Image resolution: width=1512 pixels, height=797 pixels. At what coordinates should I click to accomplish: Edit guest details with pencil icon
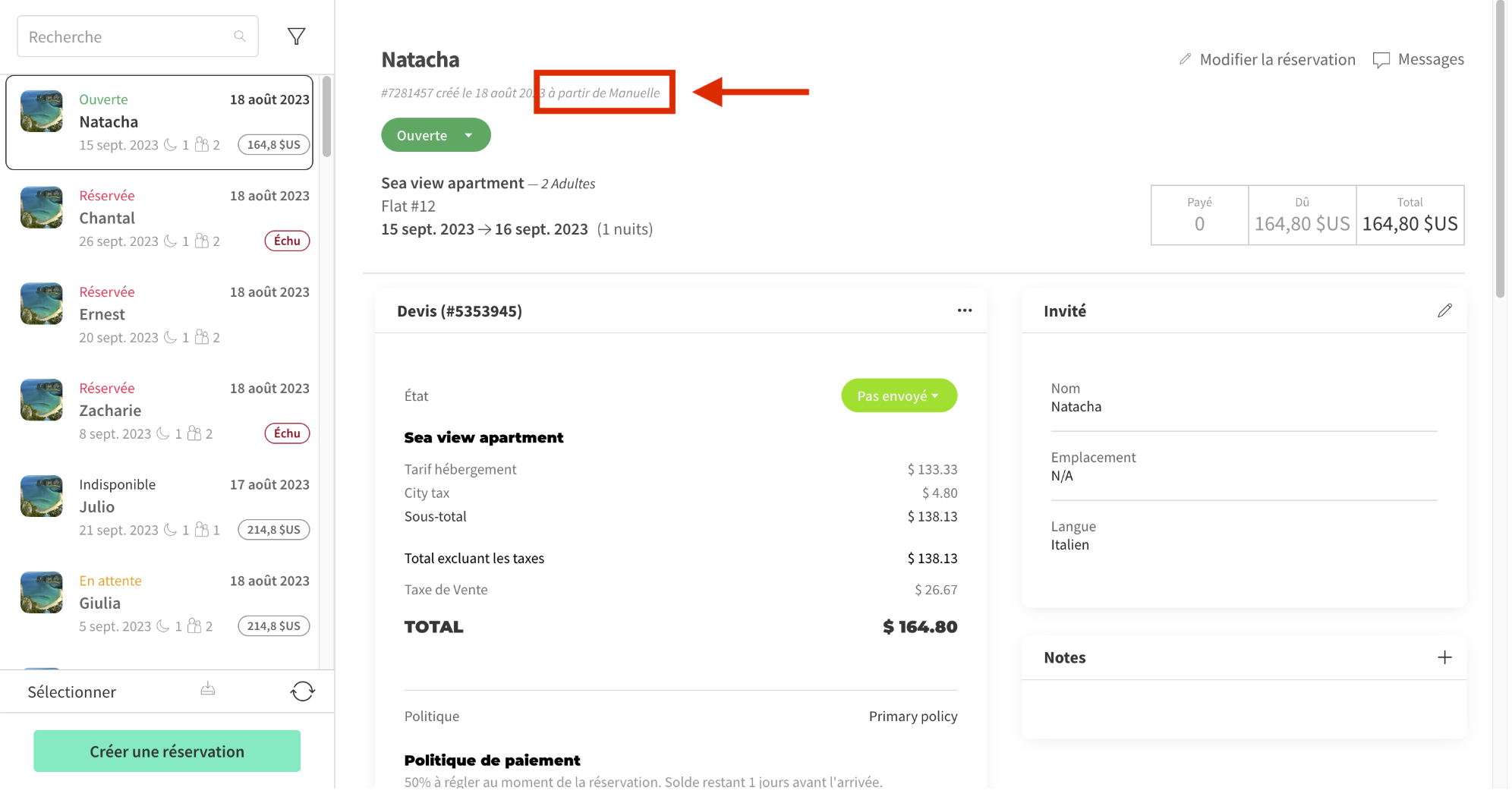tap(1444, 310)
